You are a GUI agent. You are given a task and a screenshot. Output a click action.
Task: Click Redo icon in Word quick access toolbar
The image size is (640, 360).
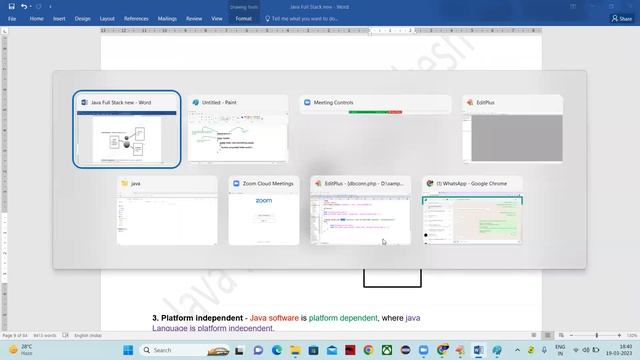click(39, 7)
